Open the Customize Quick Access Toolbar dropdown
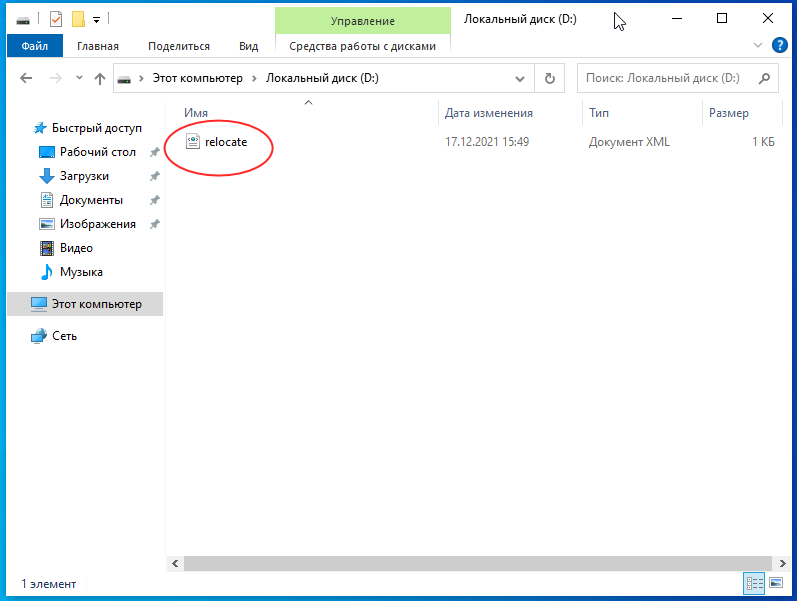Image resolution: width=797 pixels, height=601 pixels. point(96,20)
